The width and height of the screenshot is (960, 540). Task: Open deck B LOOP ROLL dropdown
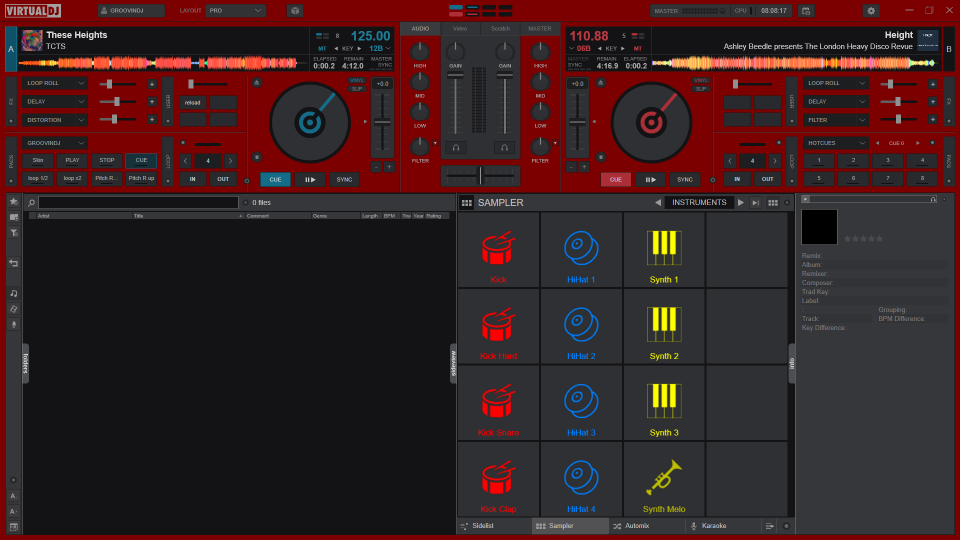836,83
